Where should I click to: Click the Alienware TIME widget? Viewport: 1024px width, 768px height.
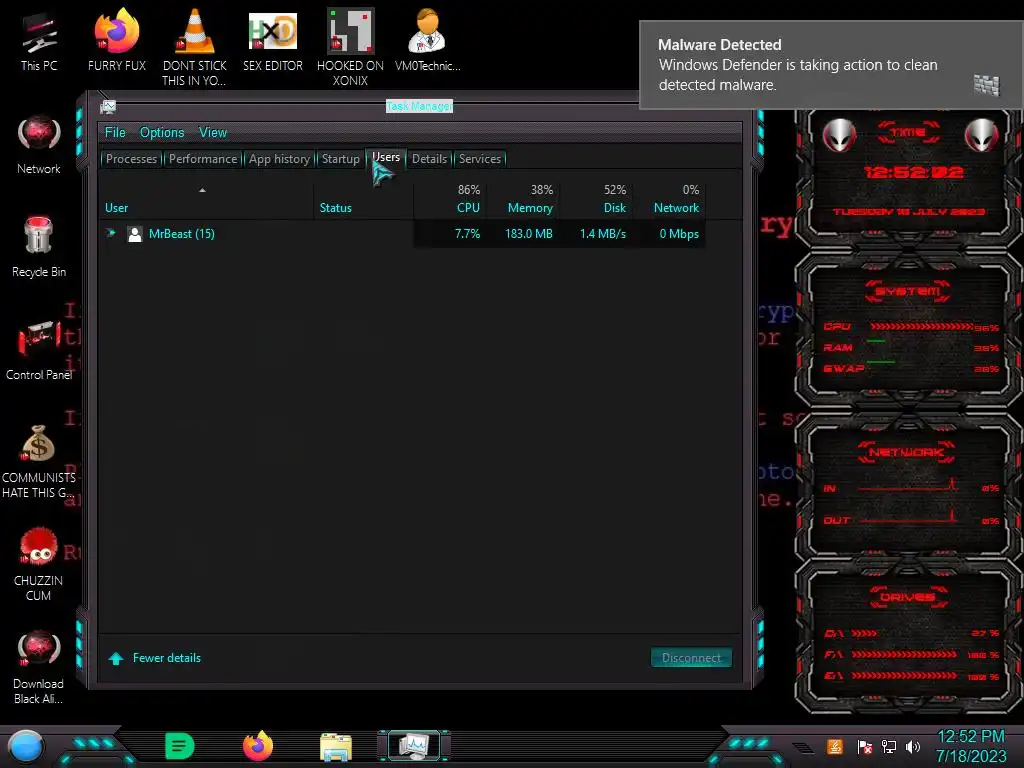tap(908, 176)
